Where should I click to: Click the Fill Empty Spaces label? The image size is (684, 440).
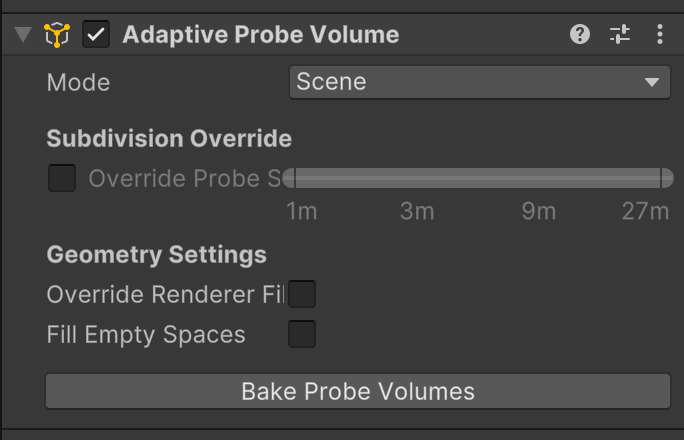coord(146,335)
